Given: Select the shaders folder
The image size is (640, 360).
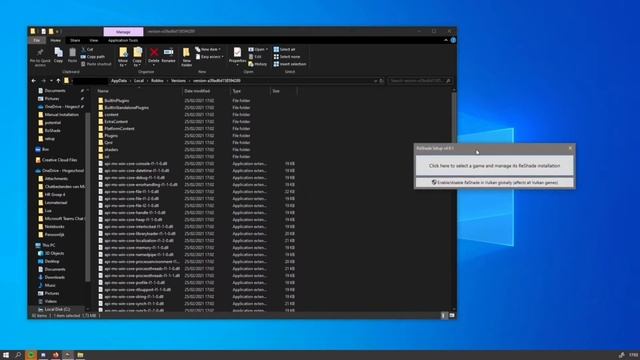Looking at the screenshot, I should tap(111, 149).
